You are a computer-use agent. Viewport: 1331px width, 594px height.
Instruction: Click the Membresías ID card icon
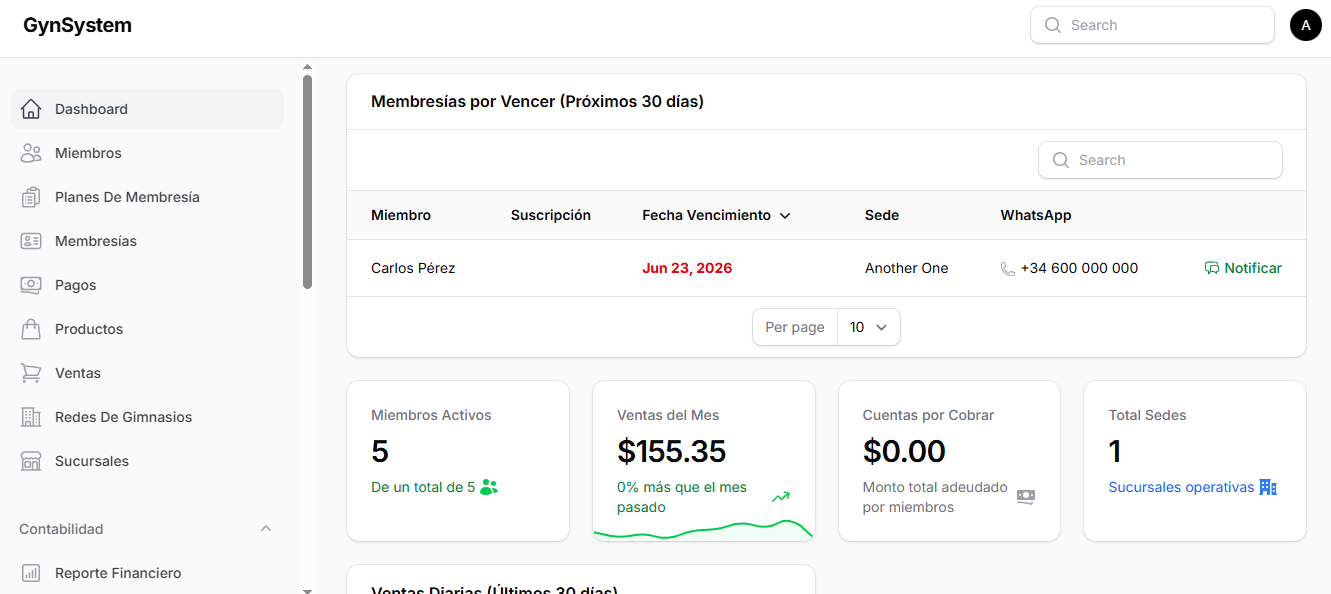31,241
